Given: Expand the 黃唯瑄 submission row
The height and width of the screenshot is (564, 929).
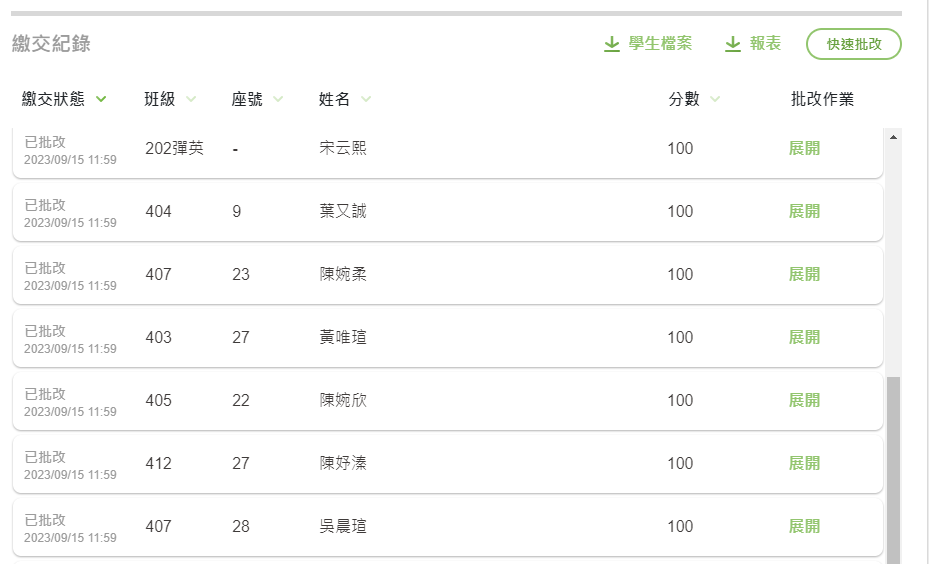Looking at the screenshot, I should coord(804,337).
